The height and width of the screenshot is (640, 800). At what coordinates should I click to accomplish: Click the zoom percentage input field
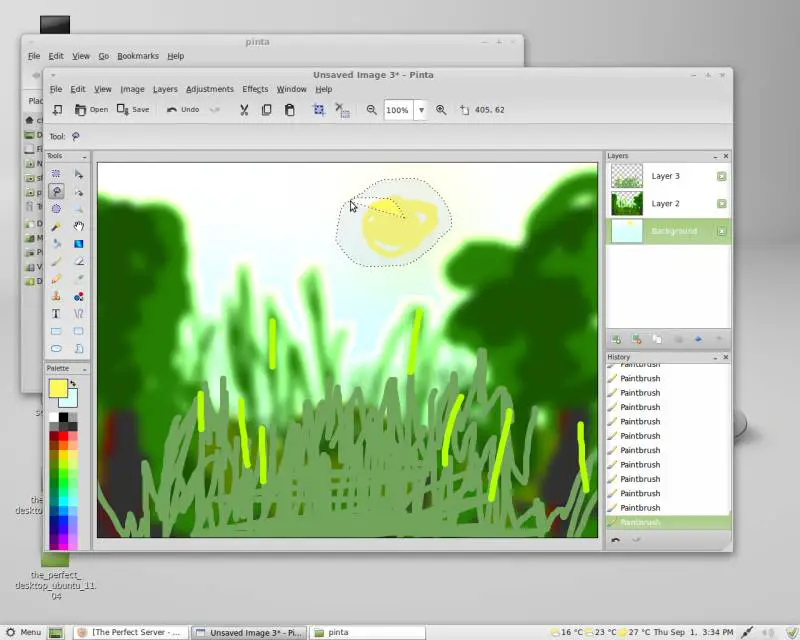coord(399,110)
